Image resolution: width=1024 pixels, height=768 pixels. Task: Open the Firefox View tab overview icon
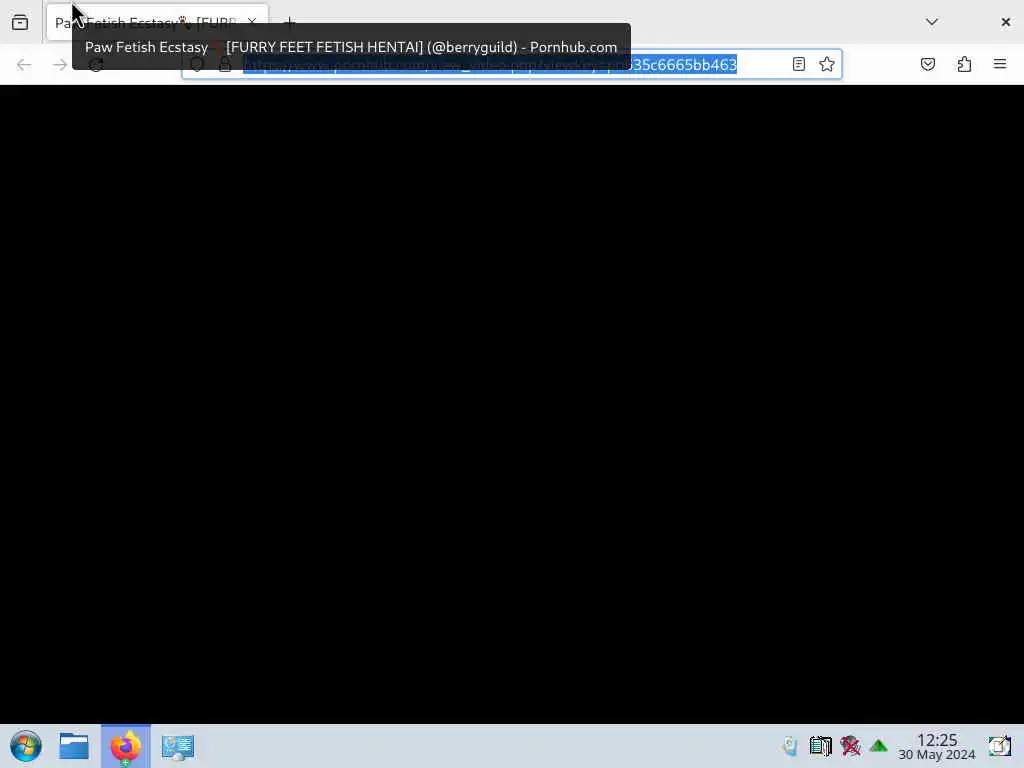pos(20,22)
